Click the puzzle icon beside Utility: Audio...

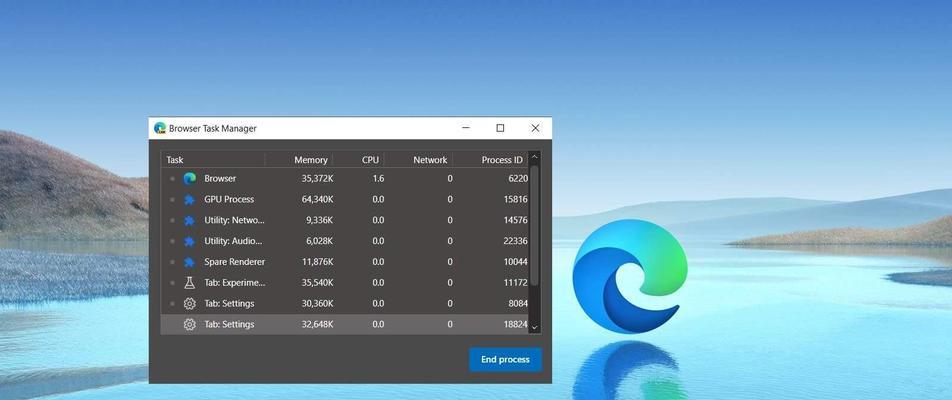[x=189, y=241]
